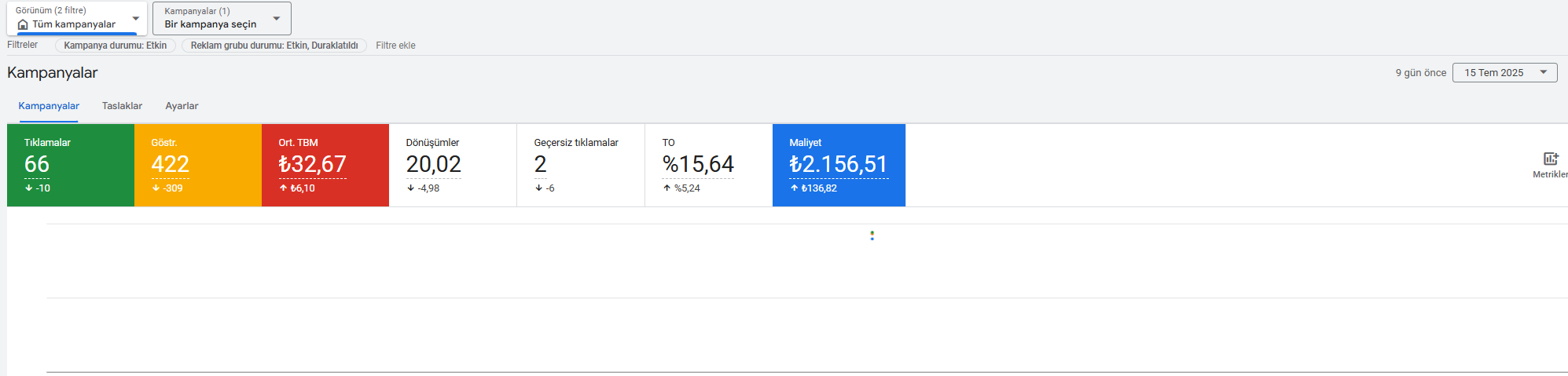The width and height of the screenshot is (1568, 376).
Task: Select the red Ort. TBM metric card
Action: (325, 165)
